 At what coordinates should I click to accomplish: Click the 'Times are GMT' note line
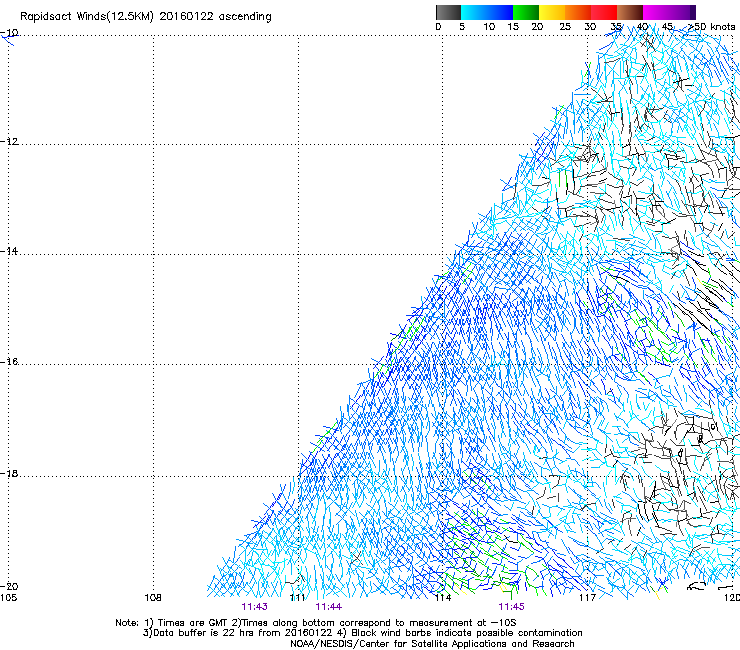(316, 623)
